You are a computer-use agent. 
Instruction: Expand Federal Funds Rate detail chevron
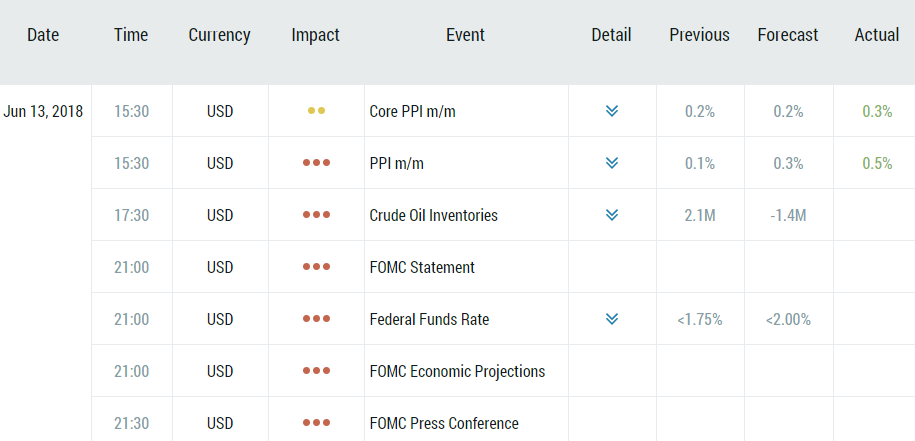(612, 319)
